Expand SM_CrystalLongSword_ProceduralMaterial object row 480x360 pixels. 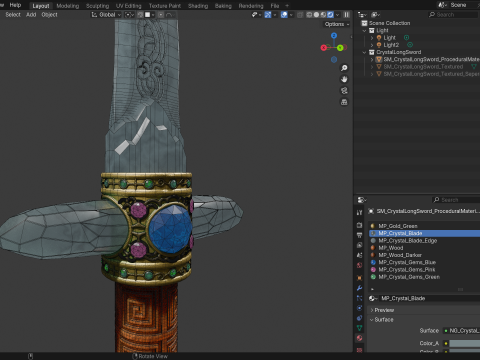coord(372,60)
